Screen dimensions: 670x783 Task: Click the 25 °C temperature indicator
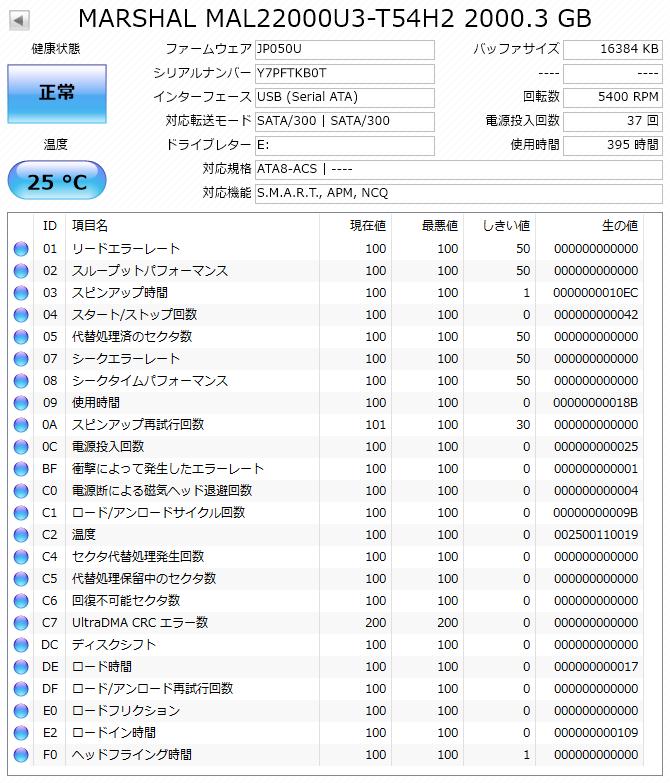[56, 182]
